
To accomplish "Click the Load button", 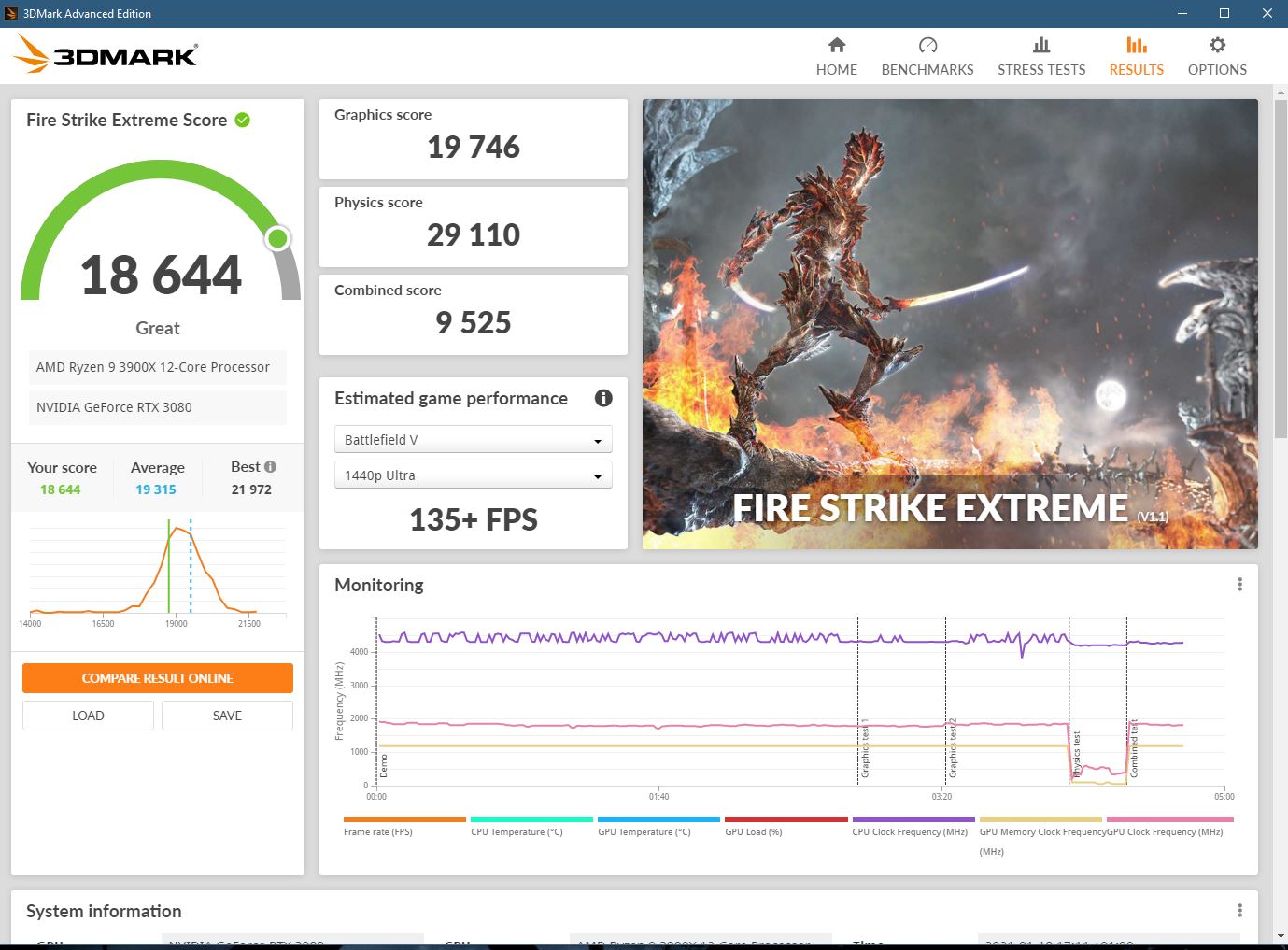I will point(88,716).
